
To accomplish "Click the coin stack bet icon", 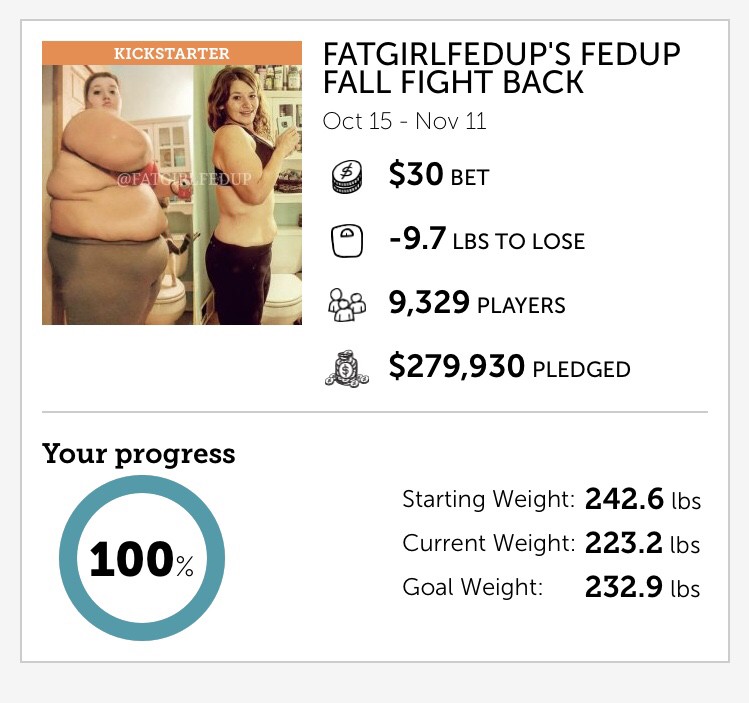I will [347, 177].
